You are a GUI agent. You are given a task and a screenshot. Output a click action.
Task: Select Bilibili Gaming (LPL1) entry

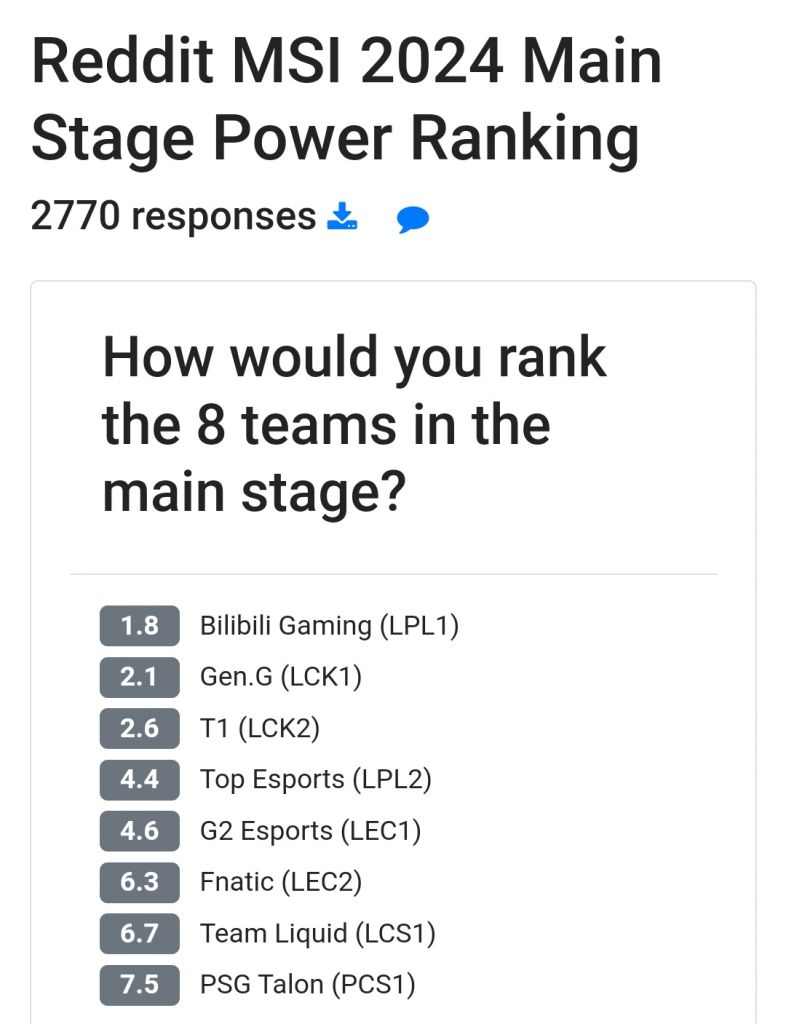pyautogui.click(x=329, y=626)
